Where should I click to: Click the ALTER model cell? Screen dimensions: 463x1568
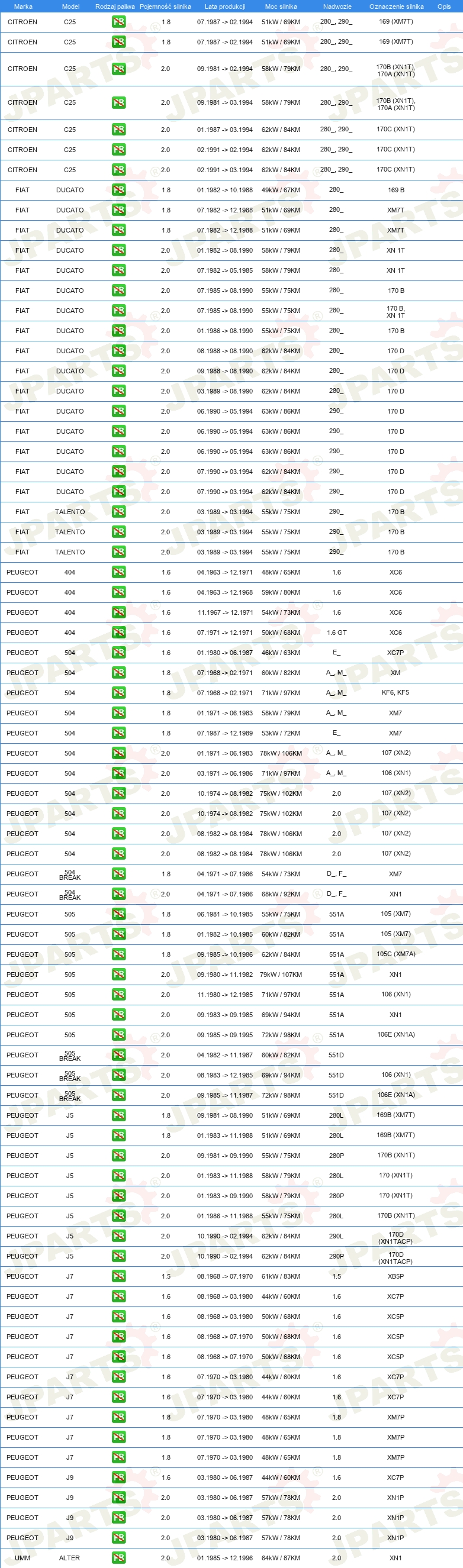click(69, 1559)
